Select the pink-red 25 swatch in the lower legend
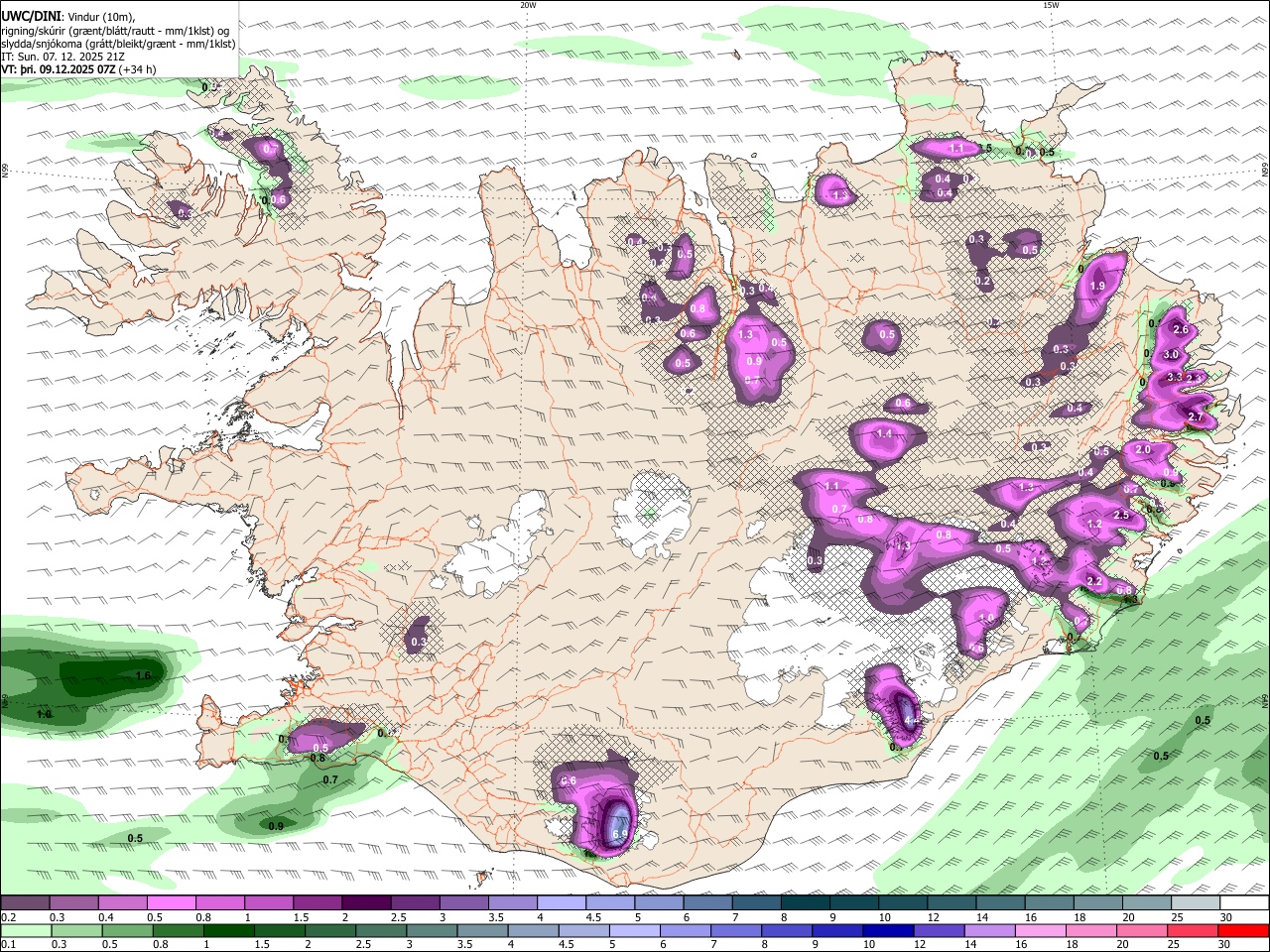 pyautogui.click(x=1194, y=930)
